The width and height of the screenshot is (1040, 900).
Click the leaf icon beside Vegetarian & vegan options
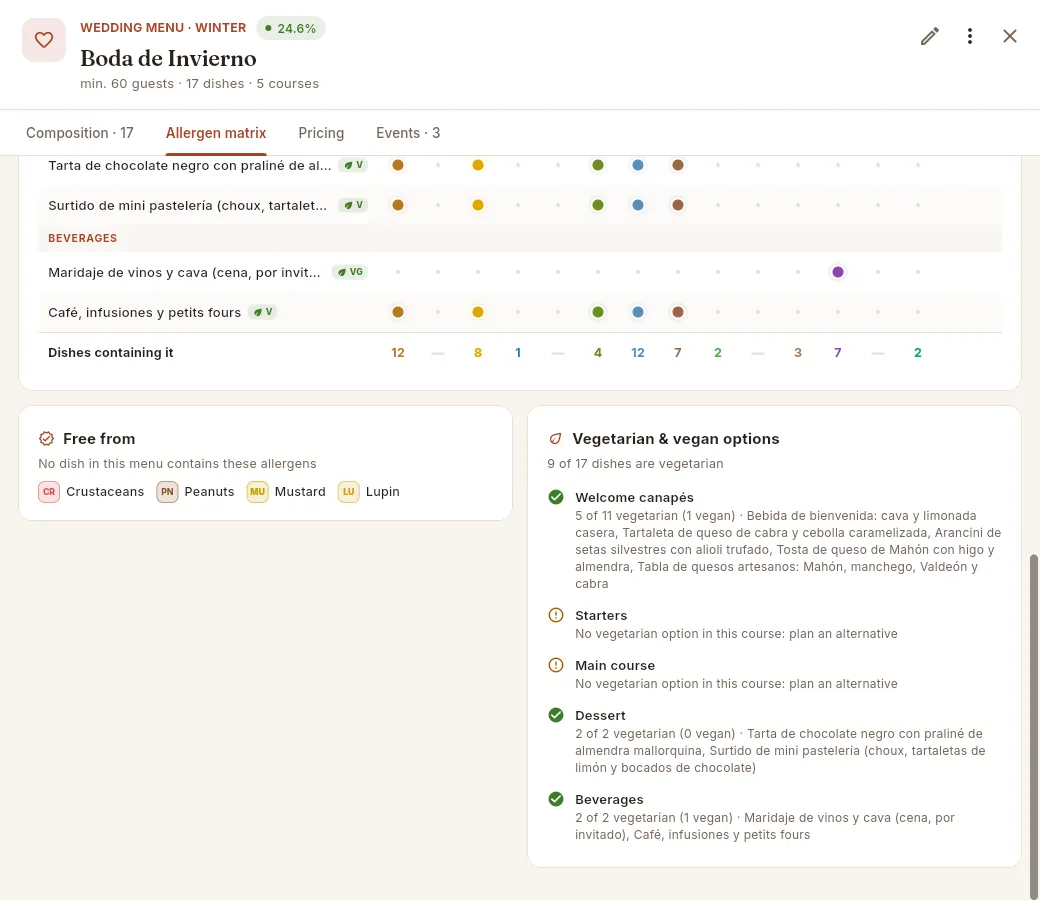[x=555, y=438]
